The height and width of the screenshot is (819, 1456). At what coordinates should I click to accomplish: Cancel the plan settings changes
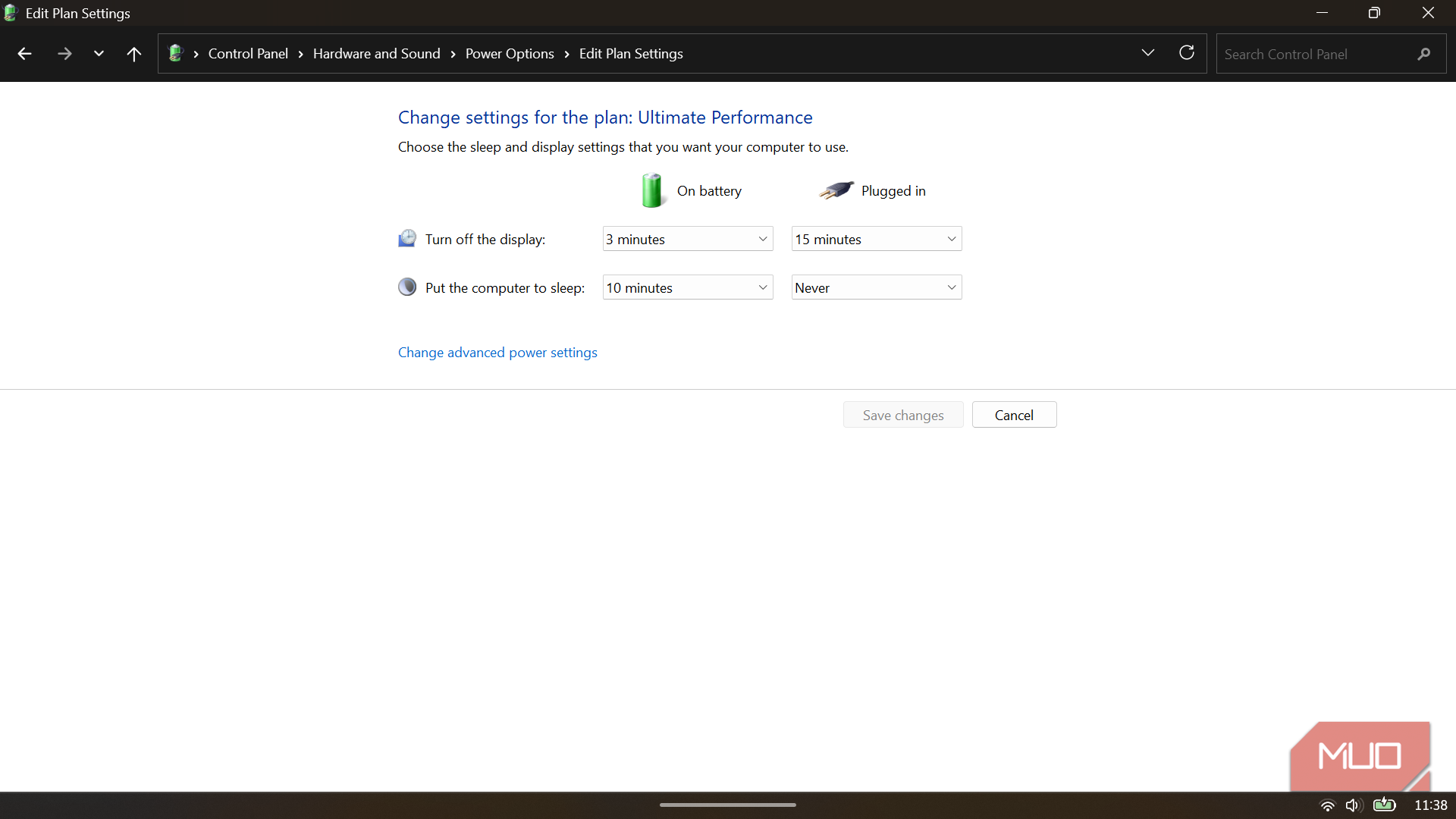1014,415
